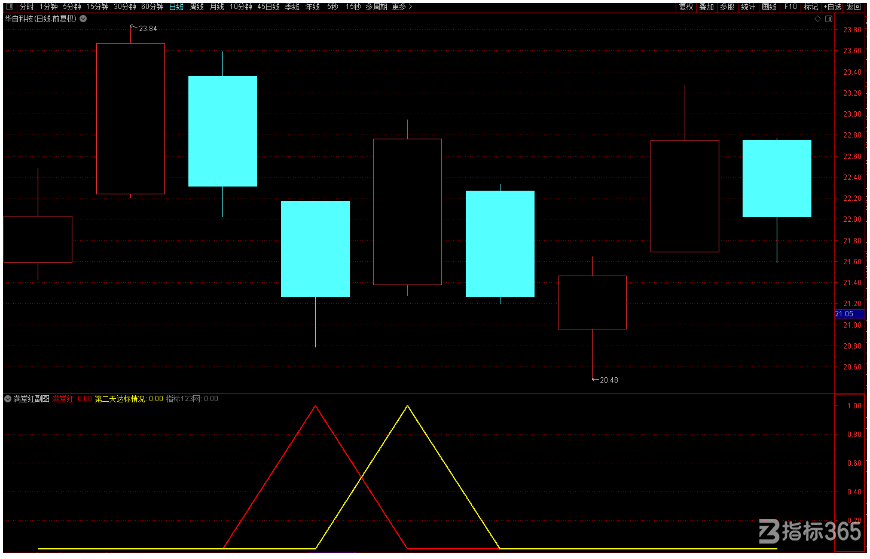Click the 标记 mark button

pos(811,7)
